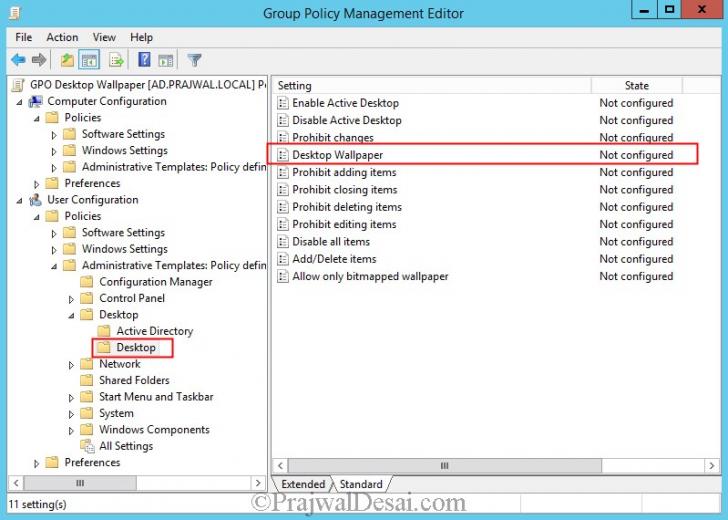The width and height of the screenshot is (728, 520).
Task: Click settings pane horizontal scrollbar thumb
Action: pyautogui.click(x=444, y=465)
